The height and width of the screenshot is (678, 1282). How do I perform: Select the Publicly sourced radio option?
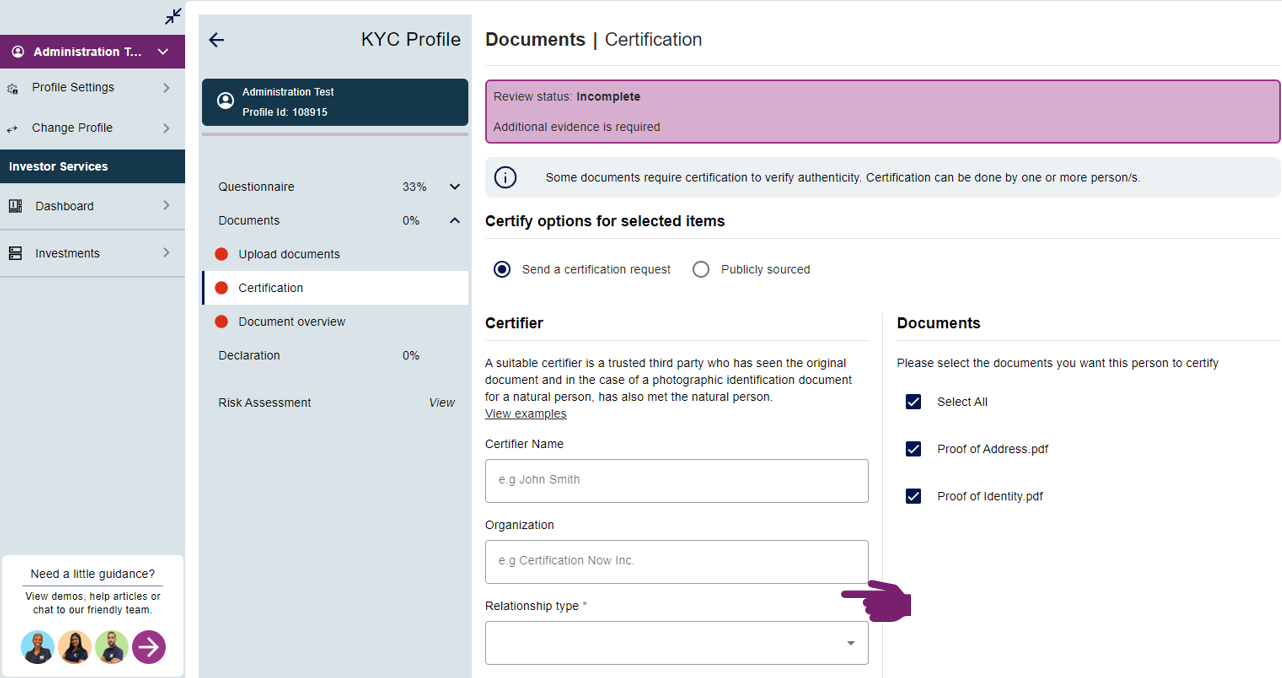[701, 270]
